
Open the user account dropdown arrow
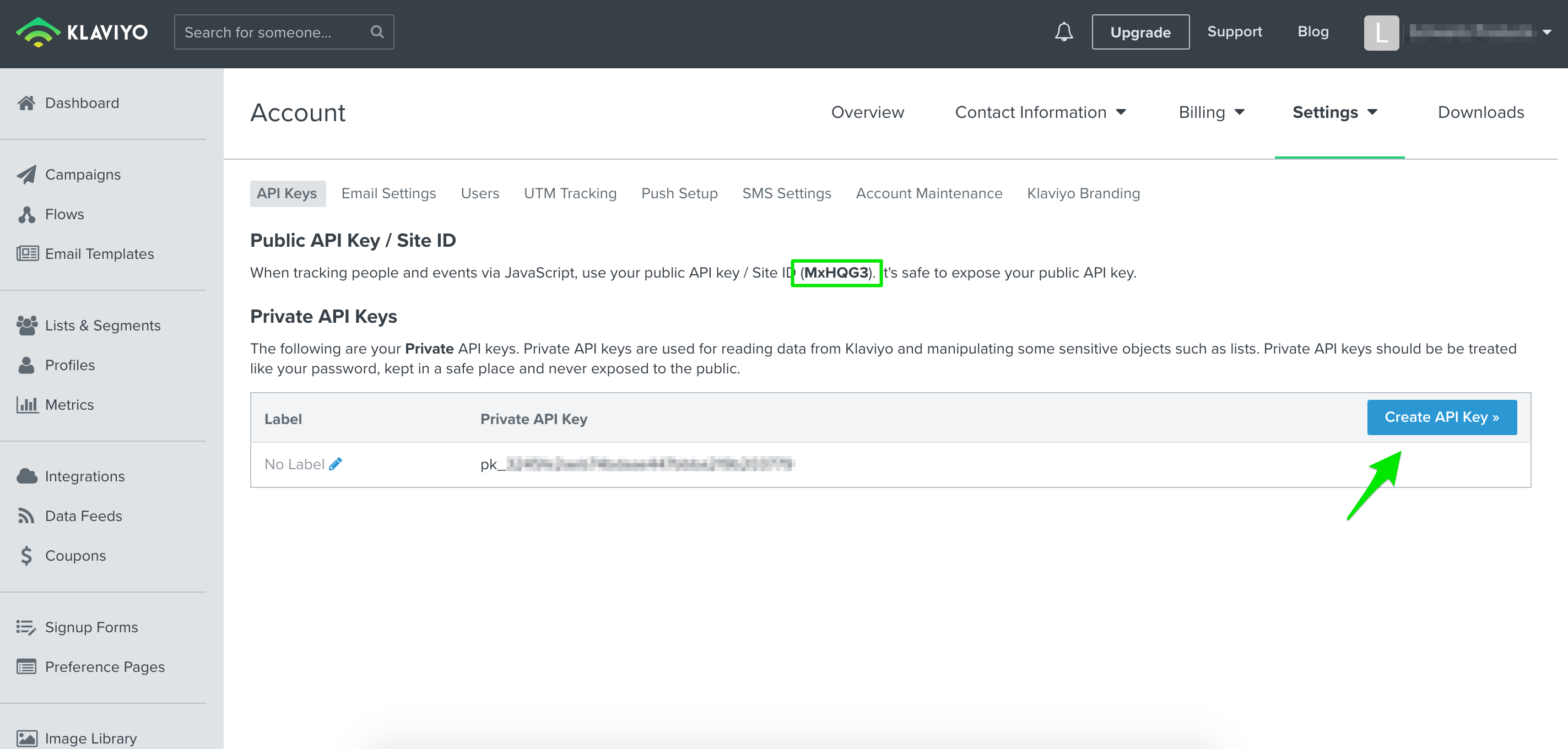tap(1547, 32)
